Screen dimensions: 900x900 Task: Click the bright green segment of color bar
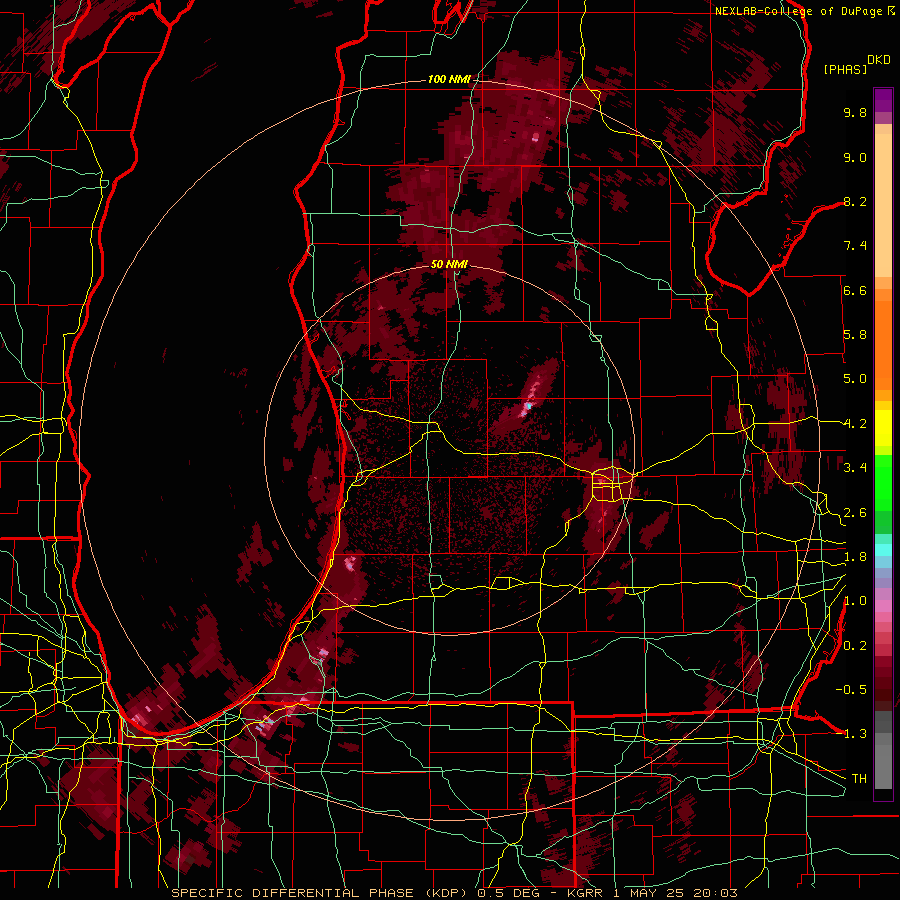coord(883,483)
